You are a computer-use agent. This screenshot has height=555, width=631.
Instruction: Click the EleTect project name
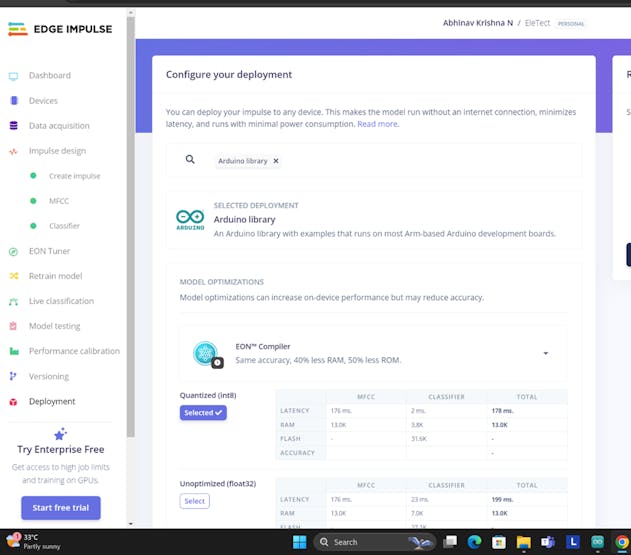tap(537, 23)
